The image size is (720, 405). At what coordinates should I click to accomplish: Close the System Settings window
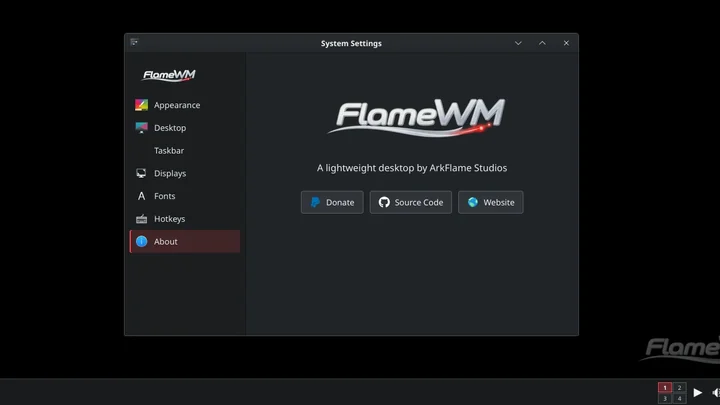(566, 43)
